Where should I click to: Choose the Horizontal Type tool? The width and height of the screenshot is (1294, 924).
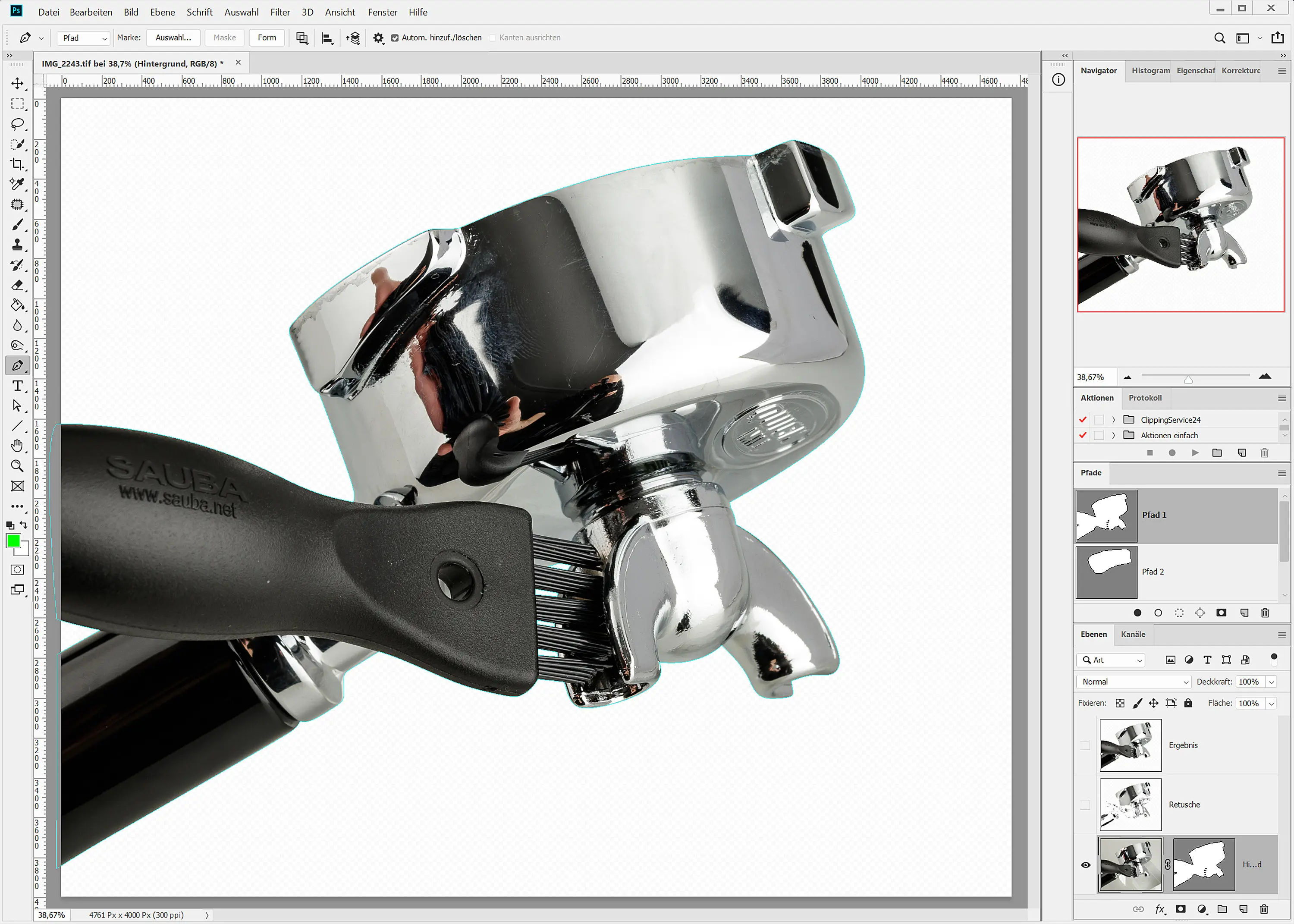17,386
